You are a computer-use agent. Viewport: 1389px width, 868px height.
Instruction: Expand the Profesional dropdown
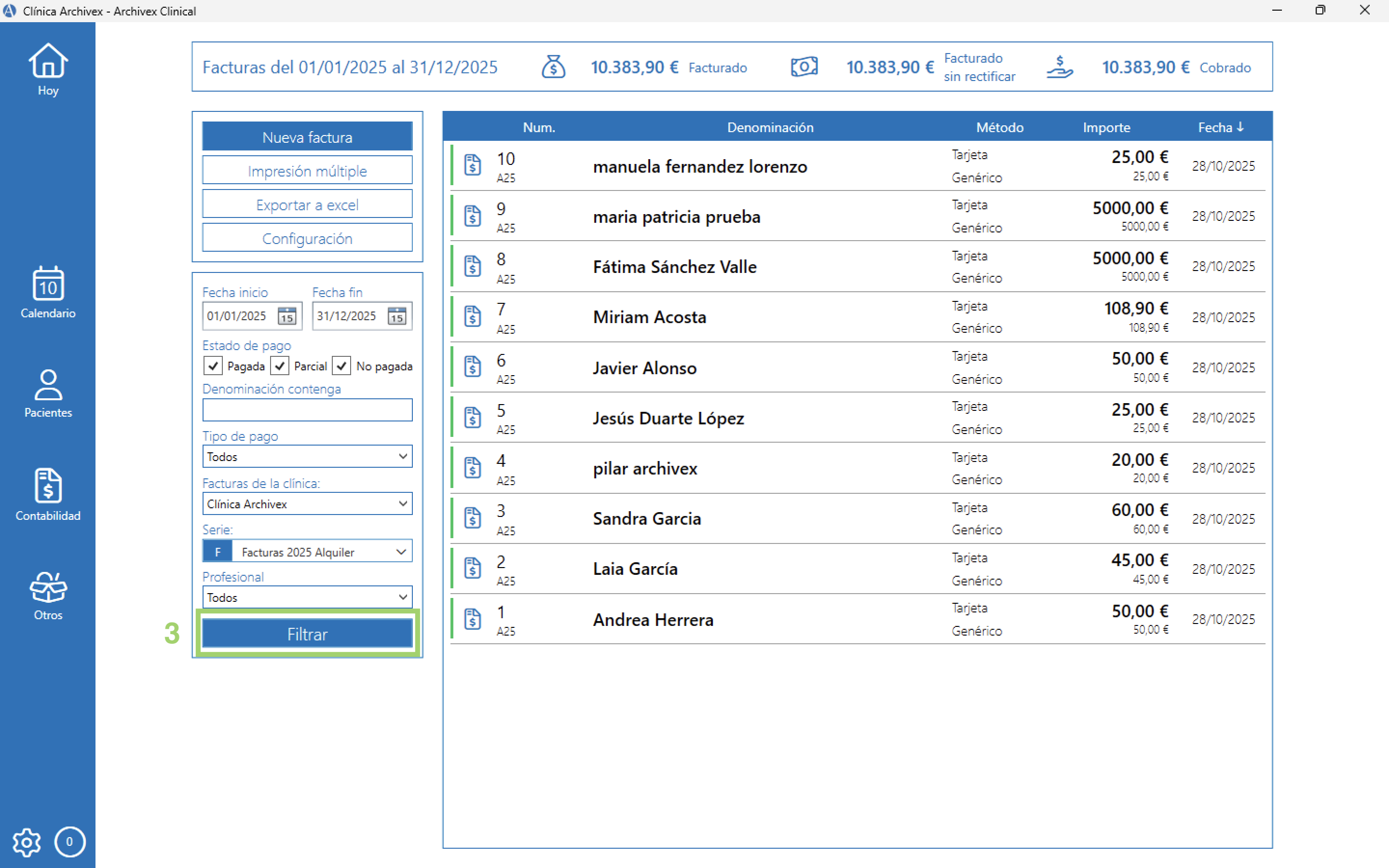tap(307, 597)
